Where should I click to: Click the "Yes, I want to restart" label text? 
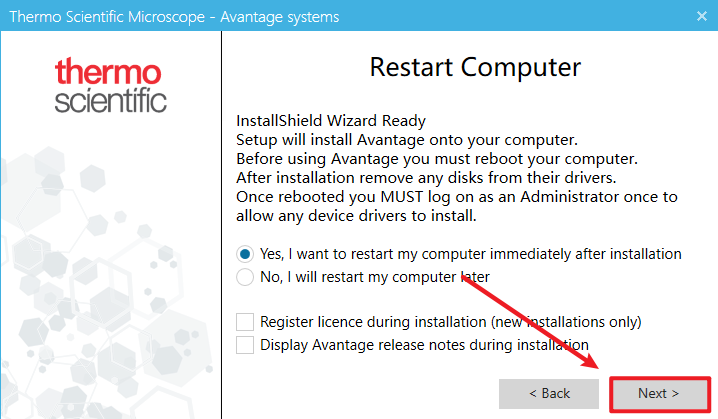coord(470,254)
